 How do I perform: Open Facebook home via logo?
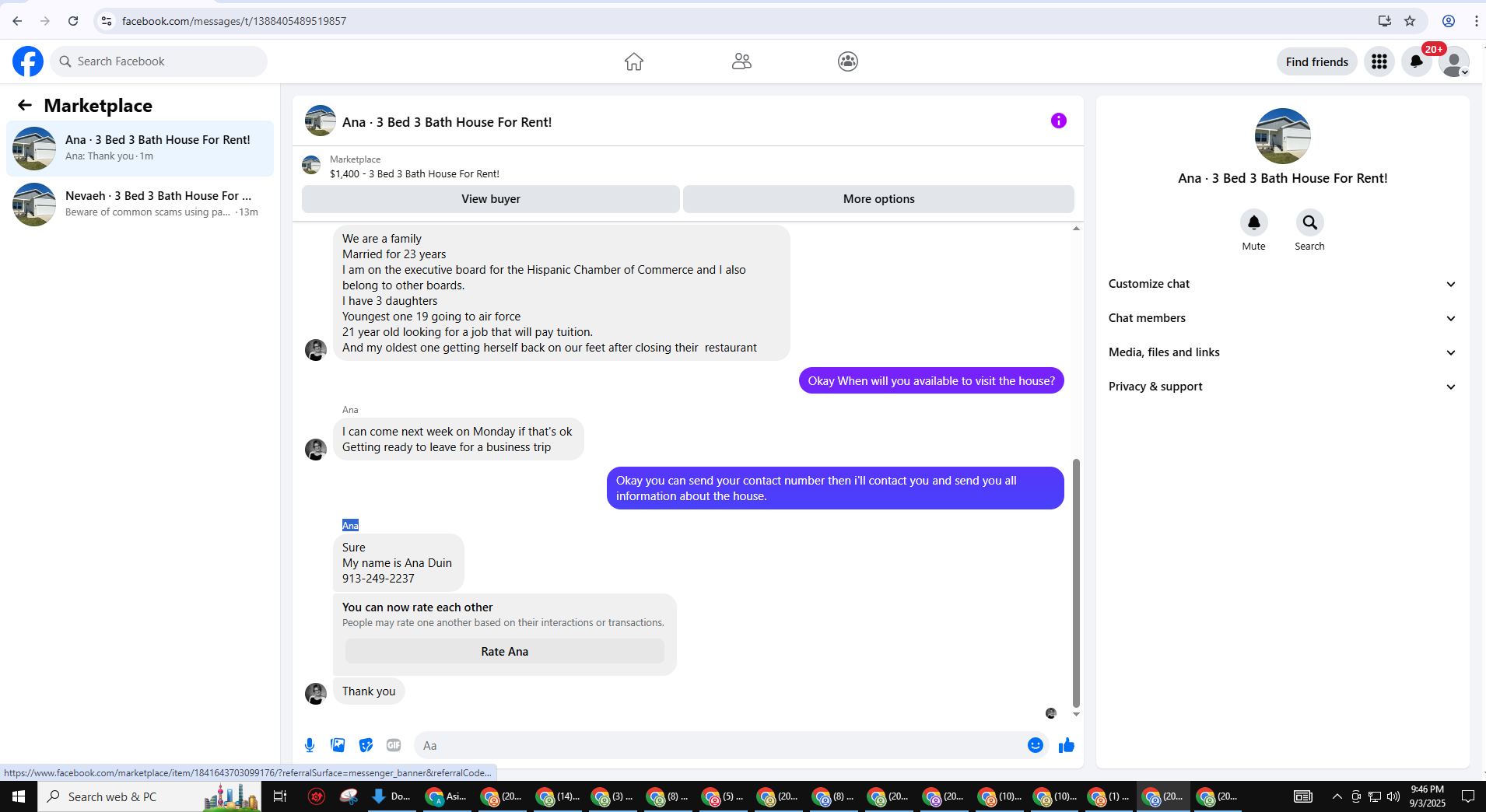click(x=28, y=61)
